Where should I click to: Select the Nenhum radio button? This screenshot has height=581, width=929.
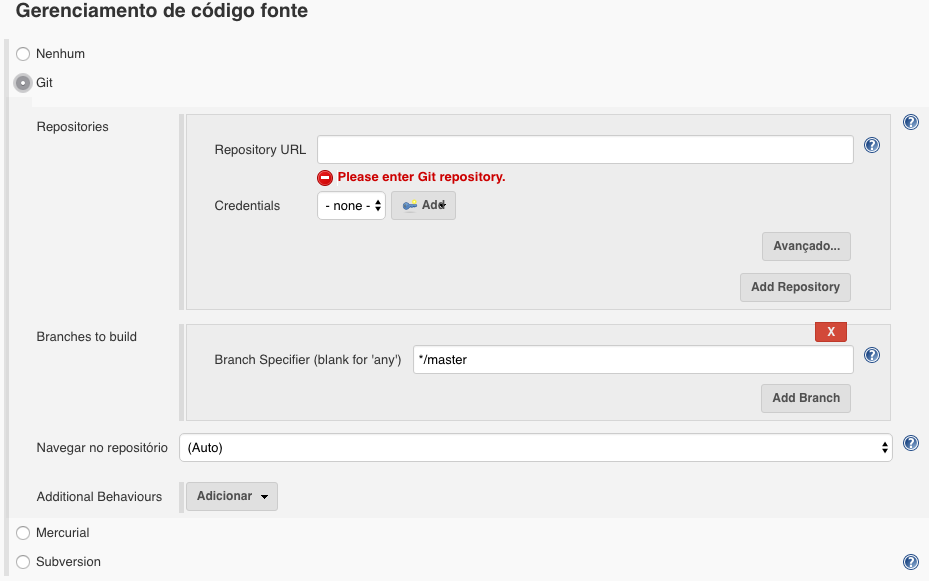click(x=23, y=54)
